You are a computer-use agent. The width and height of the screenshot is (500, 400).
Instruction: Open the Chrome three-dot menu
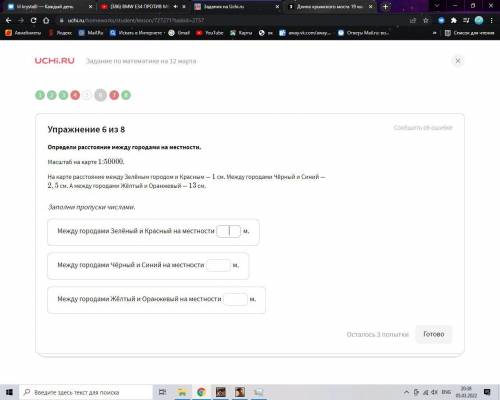tap(491, 20)
